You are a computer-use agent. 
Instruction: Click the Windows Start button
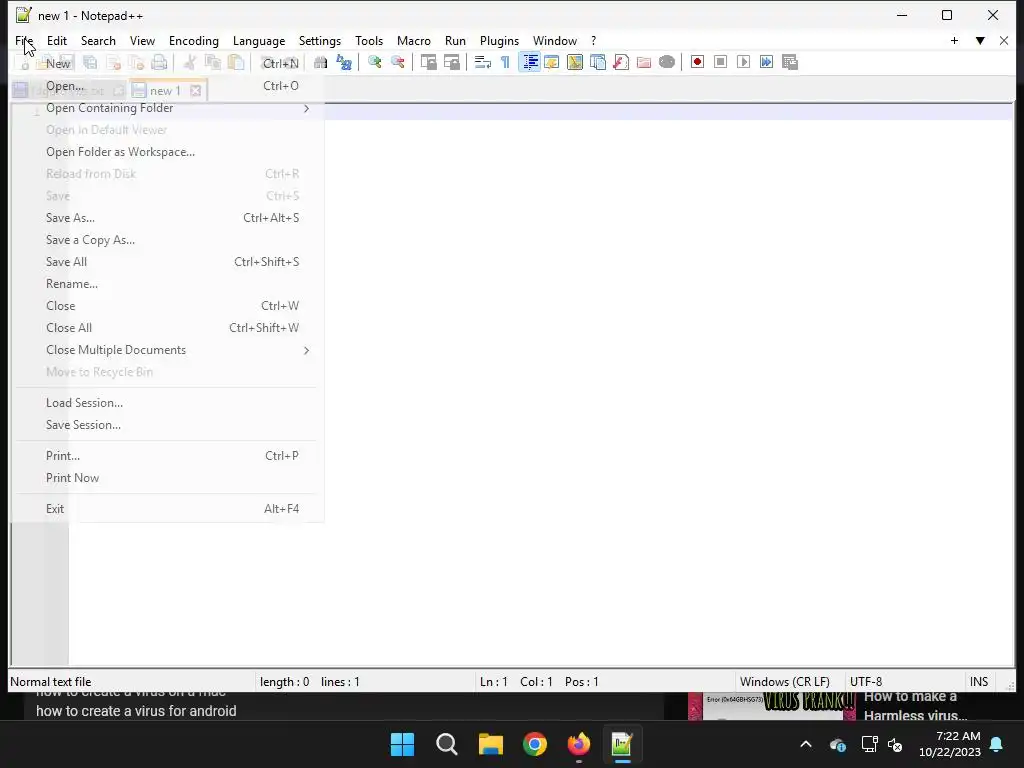click(402, 744)
